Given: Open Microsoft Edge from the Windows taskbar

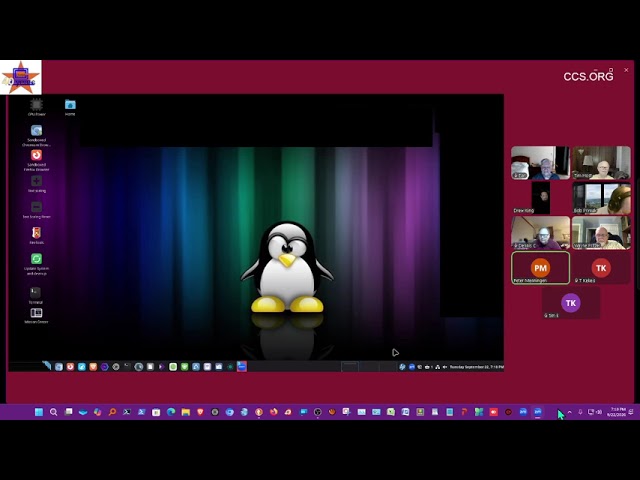Looking at the screenshot, I should 171,412.
